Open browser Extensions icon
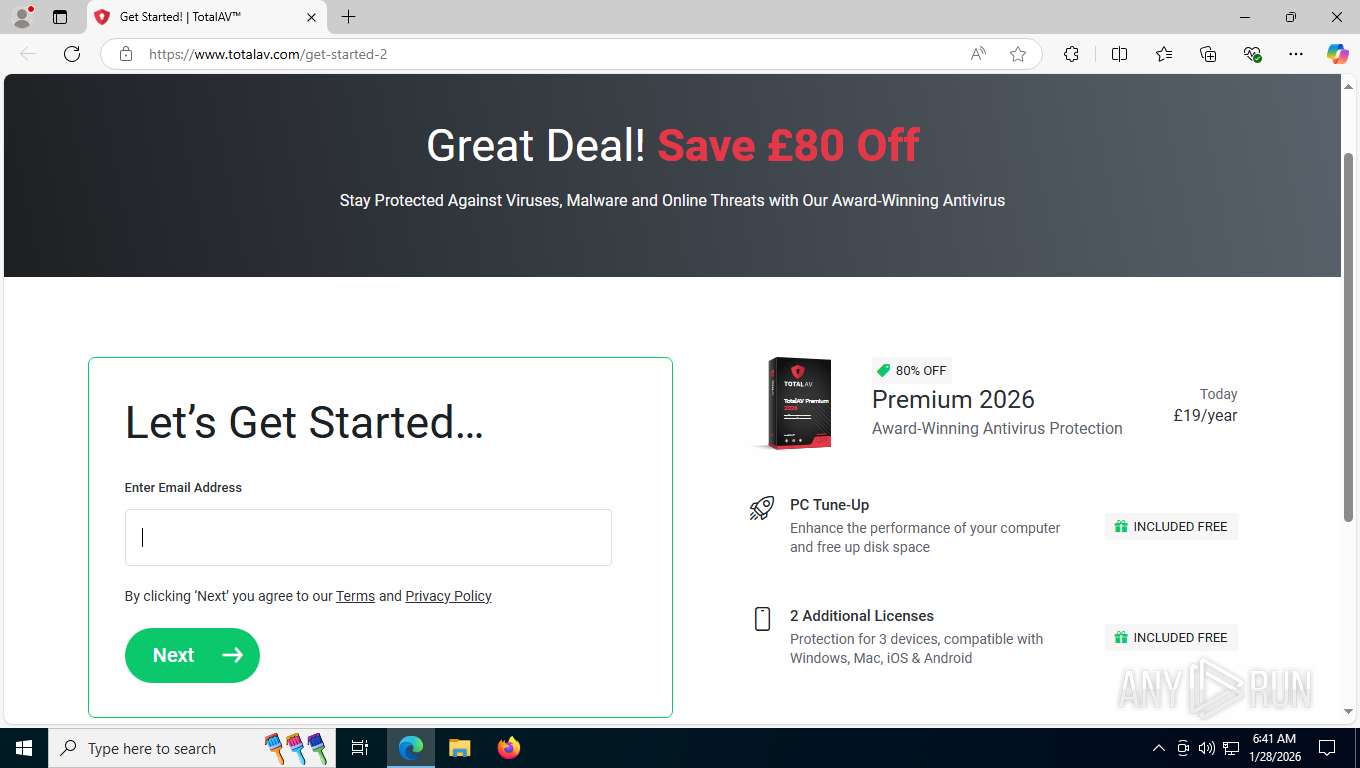This screenshot has height=768, width=1360. (1071, 54)
